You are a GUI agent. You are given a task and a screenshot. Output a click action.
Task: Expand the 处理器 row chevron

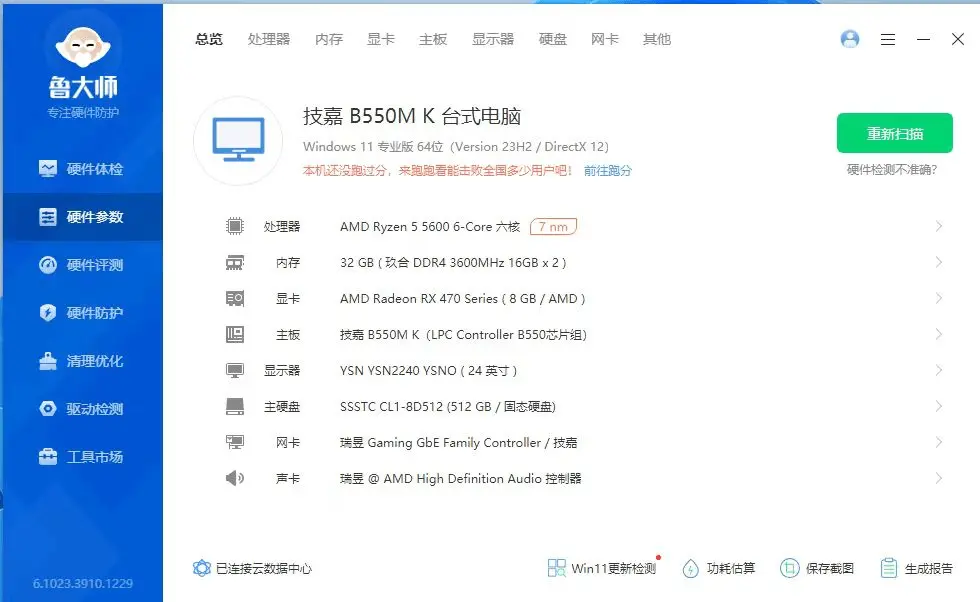click(939, 226)
